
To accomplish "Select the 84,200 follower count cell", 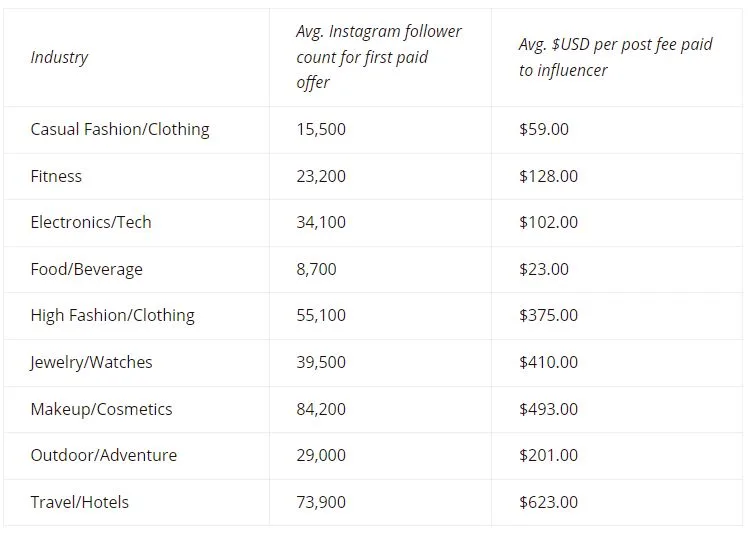I will click(x=321, y=409).
